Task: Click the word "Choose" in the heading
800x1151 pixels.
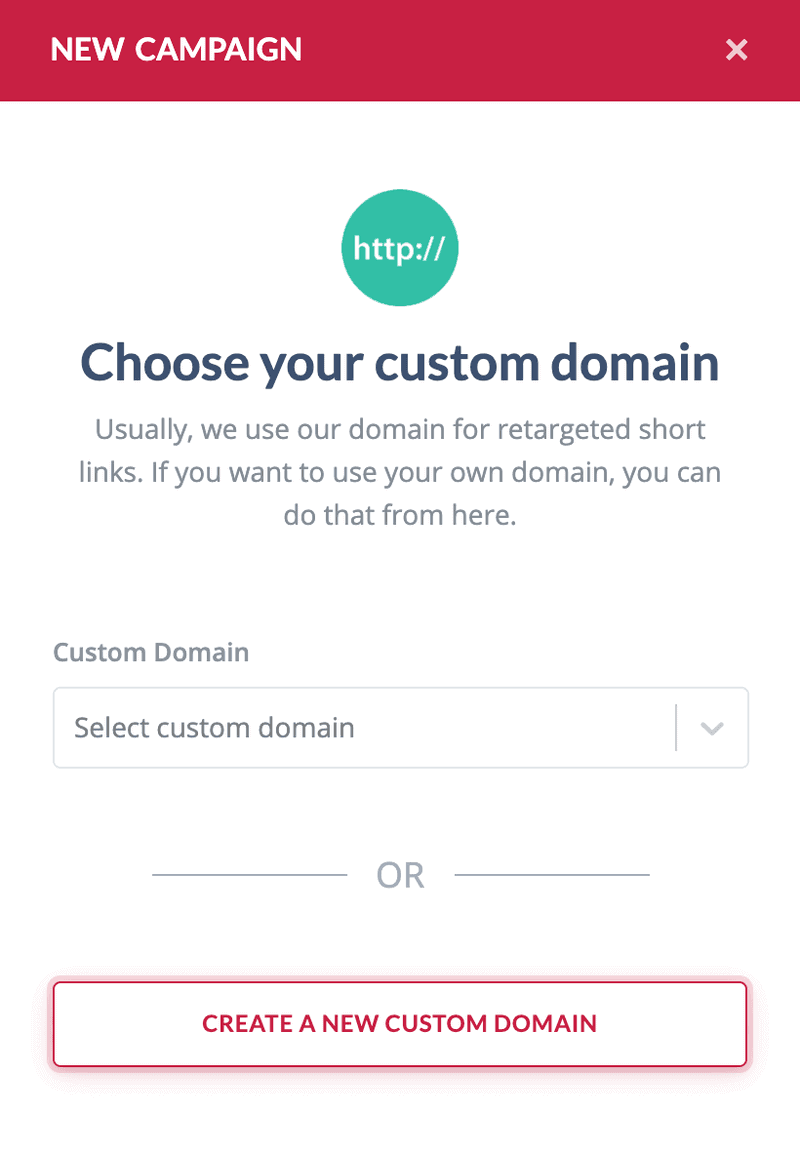Action: tap(164, 363)
